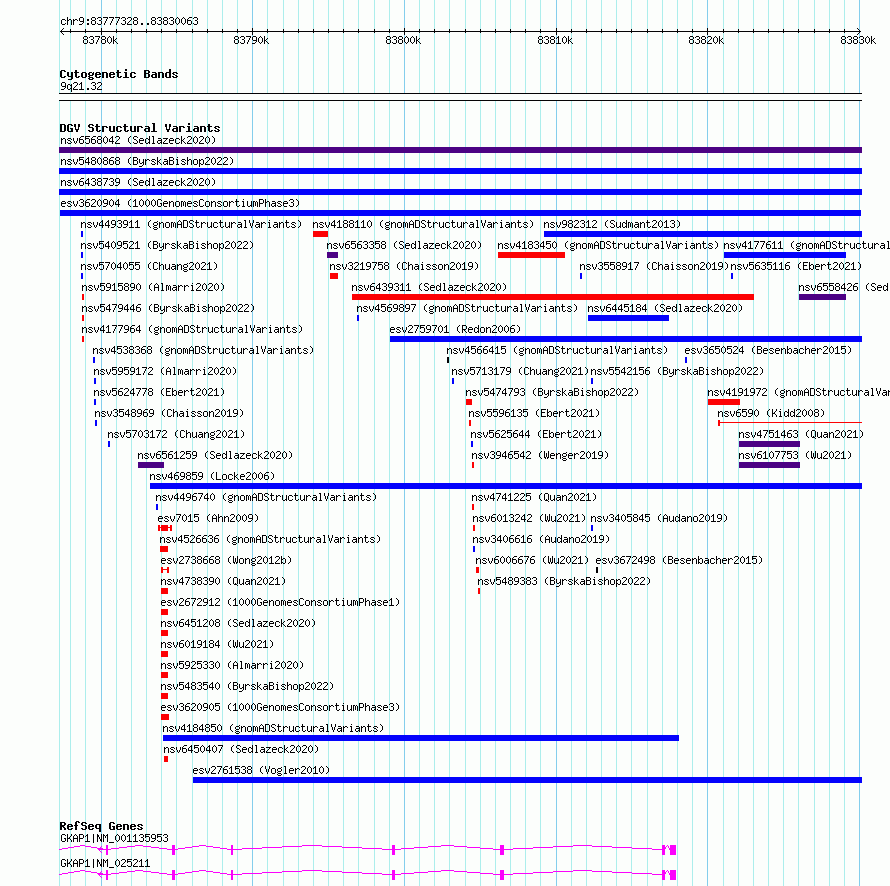Open the nsv6438739 (Sedlazeck2020) variant
The height and width of the screenshot is (886, 890).
(138, 182)
